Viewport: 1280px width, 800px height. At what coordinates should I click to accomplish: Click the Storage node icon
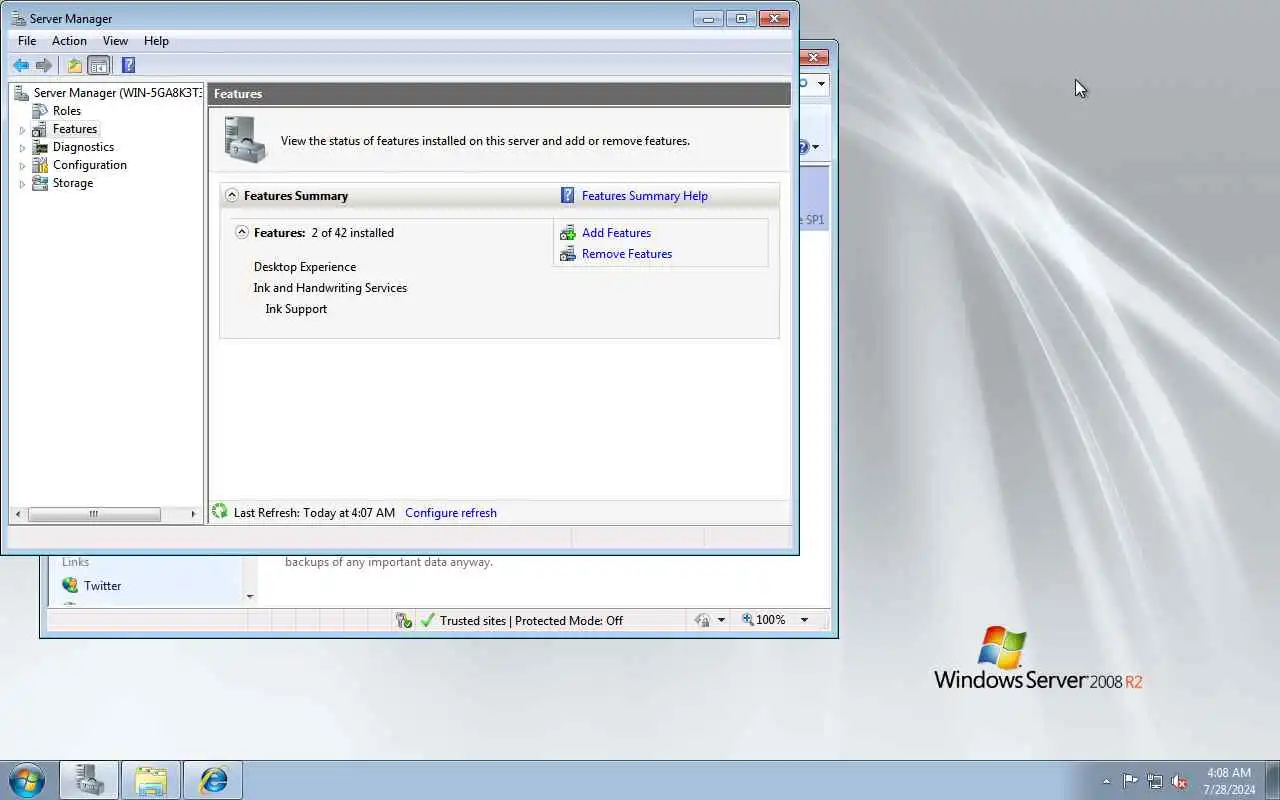pyautogui.click(x=40, y=183)
